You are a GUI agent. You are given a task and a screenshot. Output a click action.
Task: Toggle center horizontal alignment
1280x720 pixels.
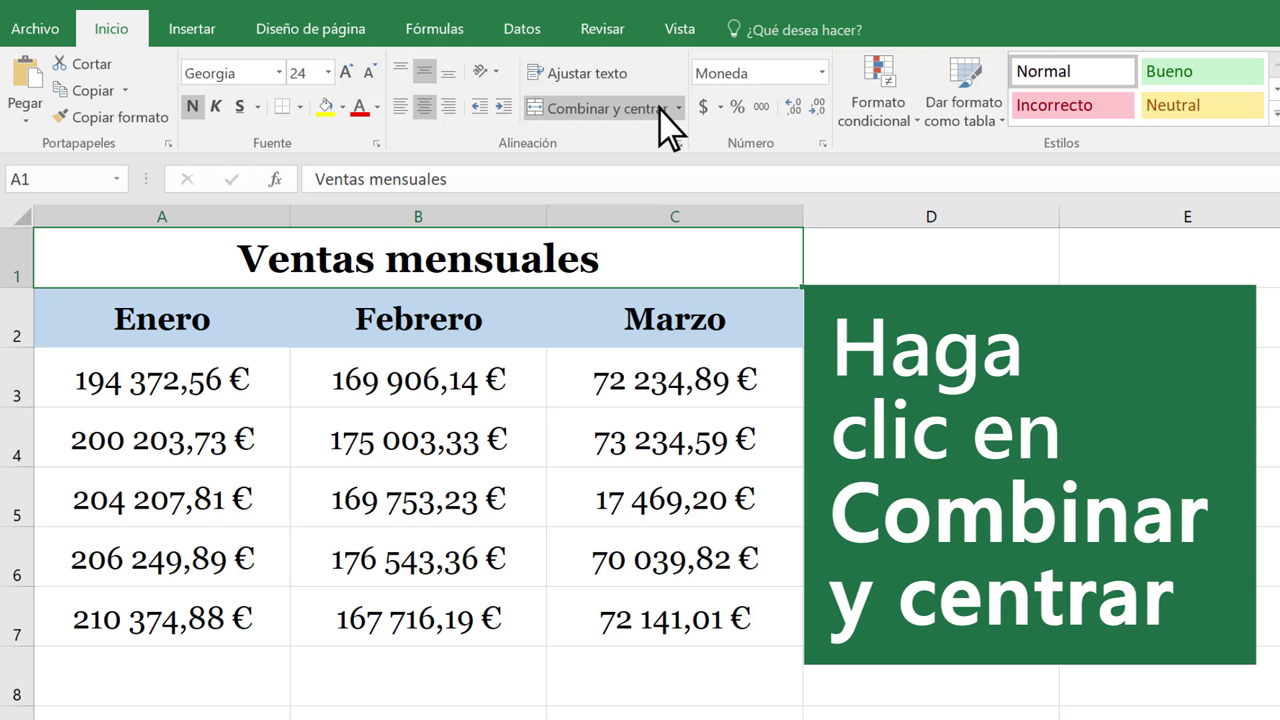point(424,107)
